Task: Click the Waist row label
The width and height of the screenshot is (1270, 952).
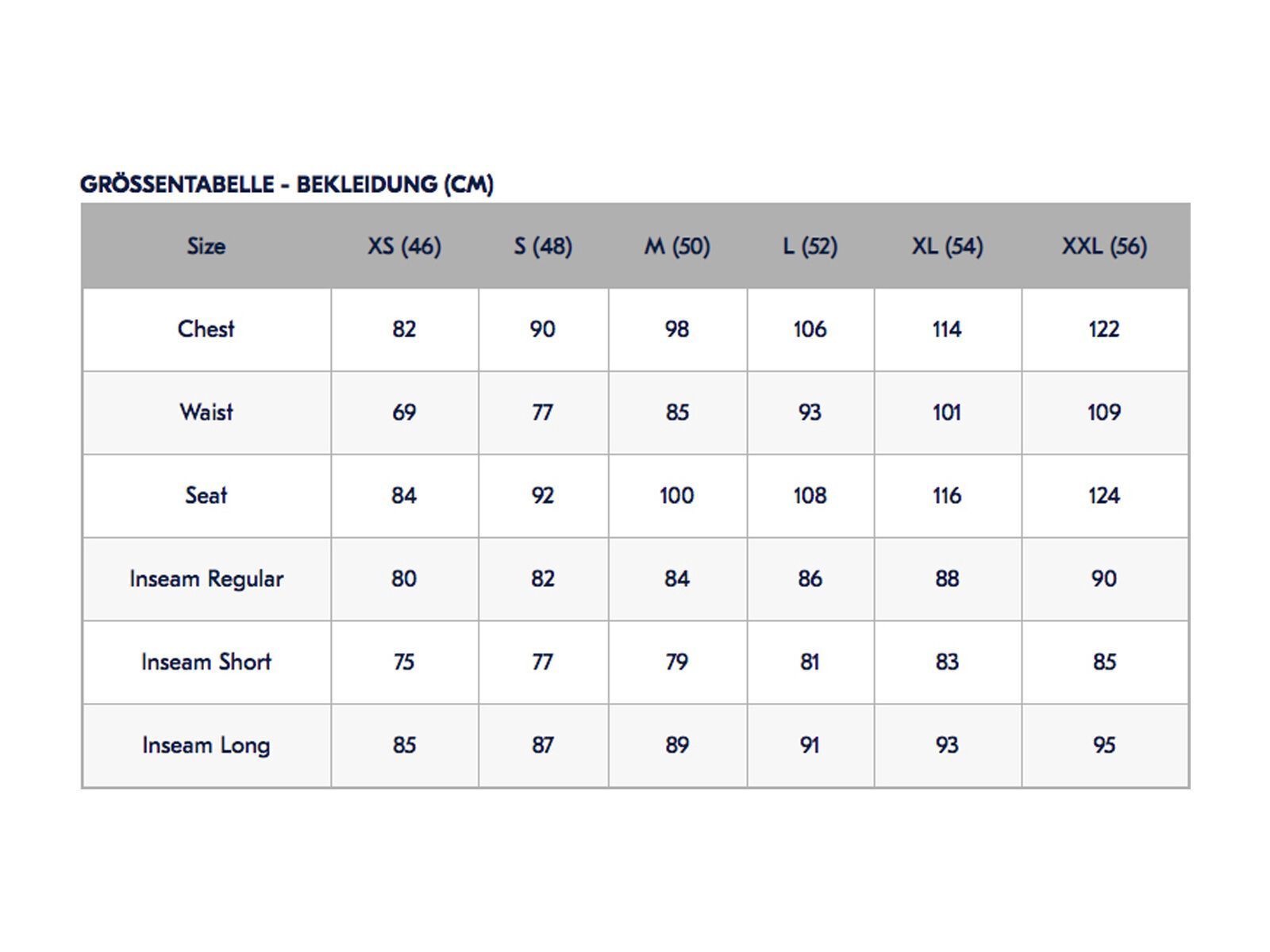Action: (206, 413)
